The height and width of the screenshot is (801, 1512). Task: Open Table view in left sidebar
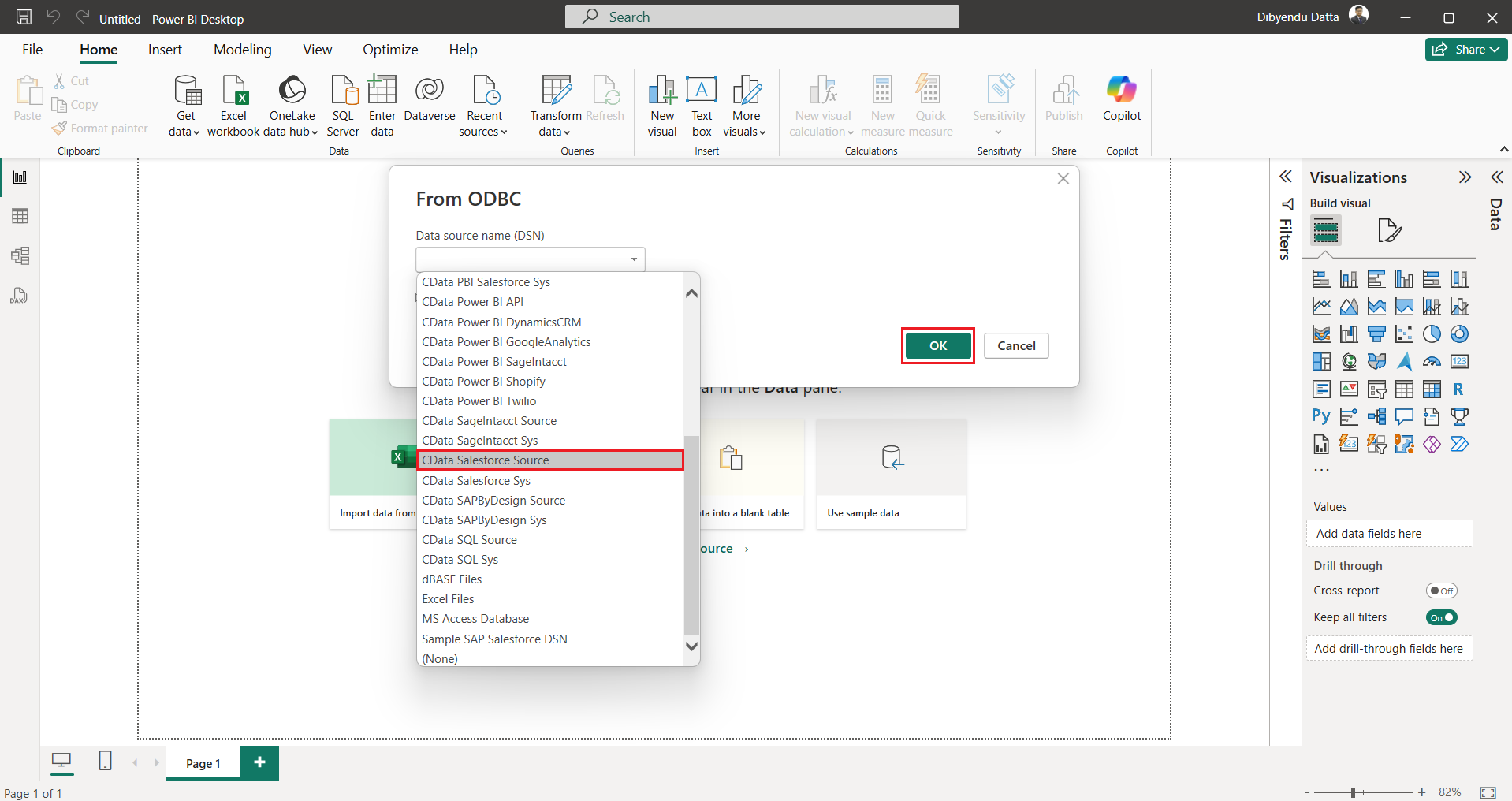pyautogui.click(x=20, y=216)
